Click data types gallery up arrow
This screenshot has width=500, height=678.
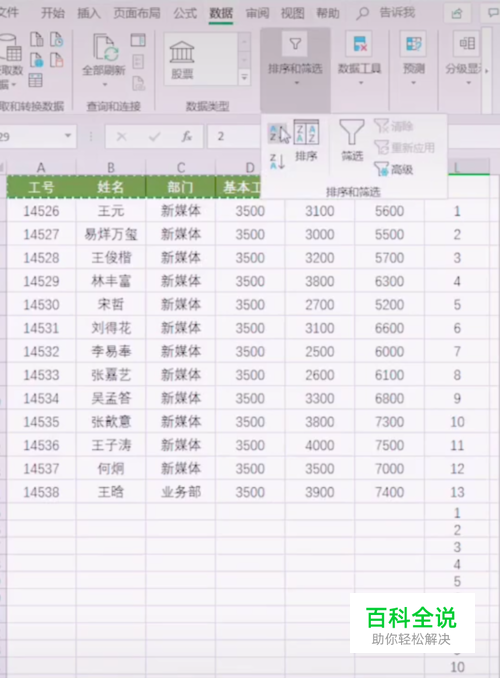(x=244, y=42)
